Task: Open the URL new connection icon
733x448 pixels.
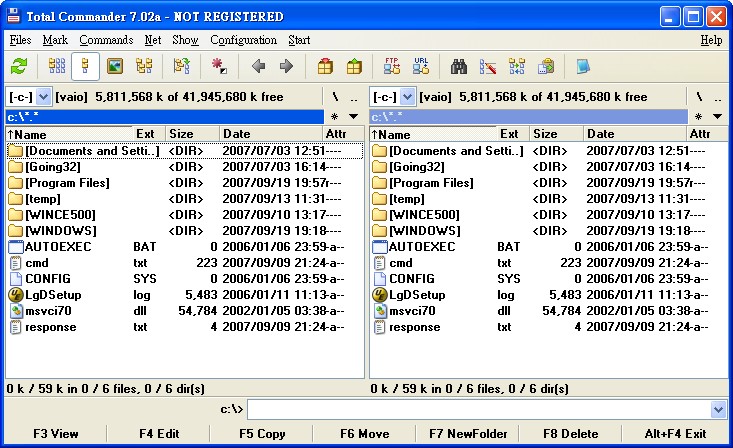Action: pyautogui.click(x=421, y=66)
